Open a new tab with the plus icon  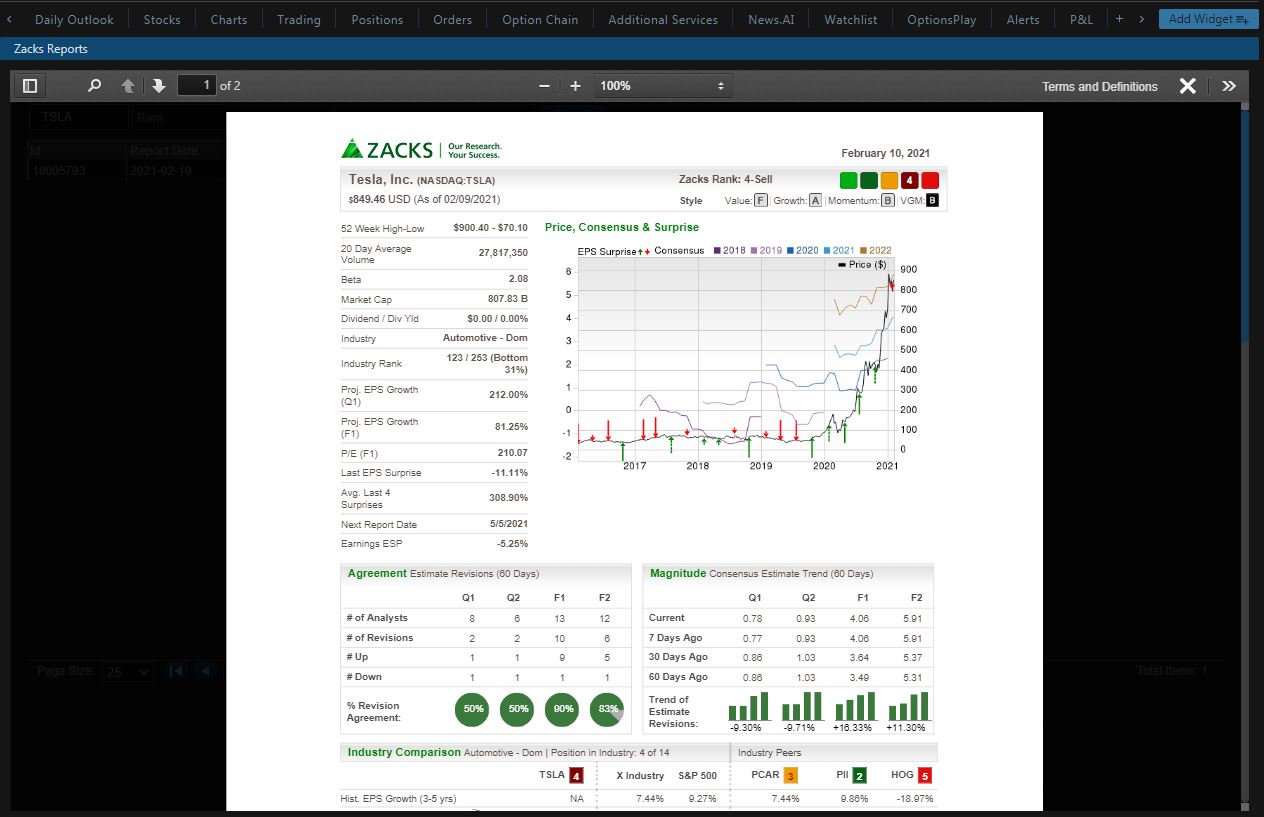[x=1119, y=18]
